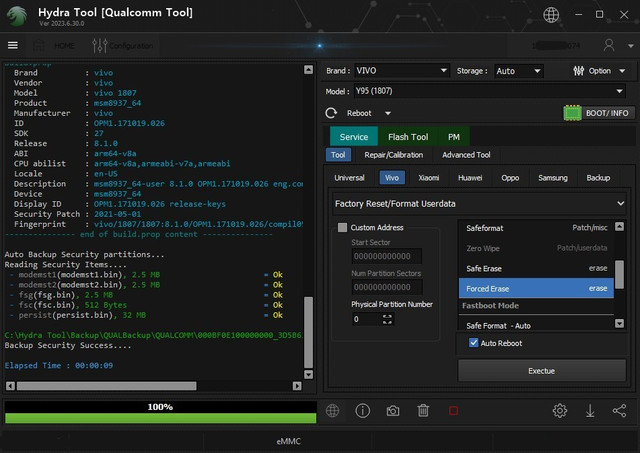The height and width of the screenshot is (453, 640).
Task: Open the Storage Auto dropdown
Action: coord(519,71)
